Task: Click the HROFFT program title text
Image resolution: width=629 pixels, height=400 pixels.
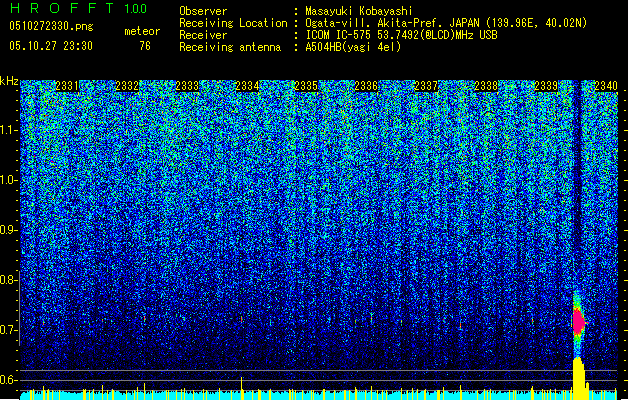Action: (61, 8)
